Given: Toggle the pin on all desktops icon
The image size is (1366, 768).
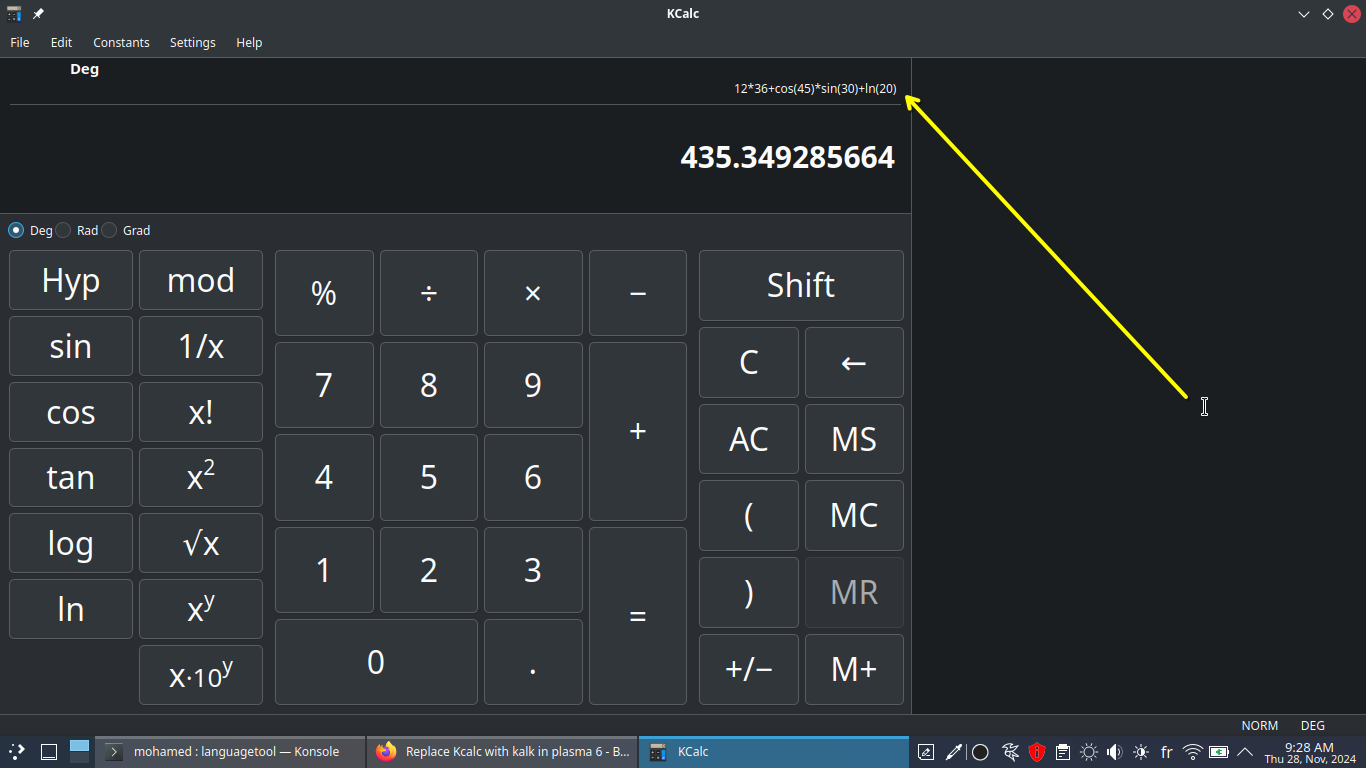Looking at the screenshot, I should (38, 14).
